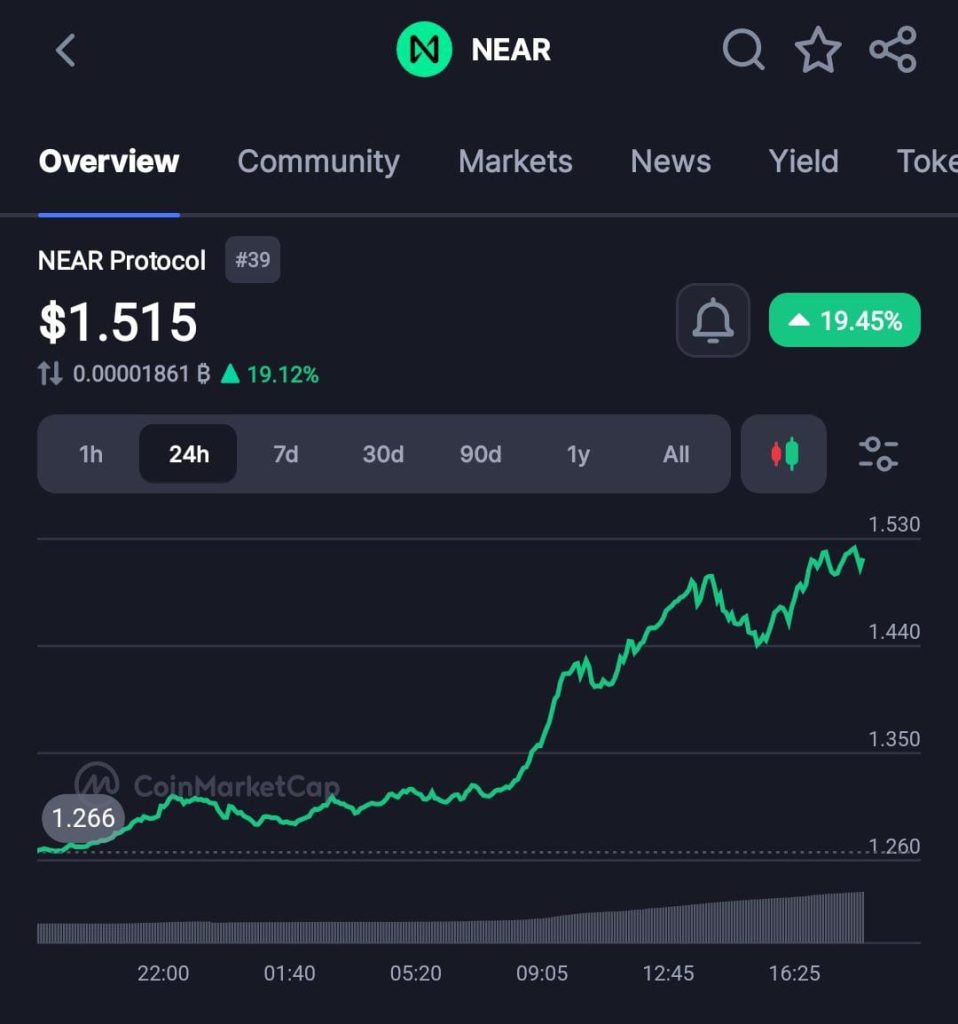The image size is (958, 1024).
Task: Open the Markets tab
Action: (515, 161)
